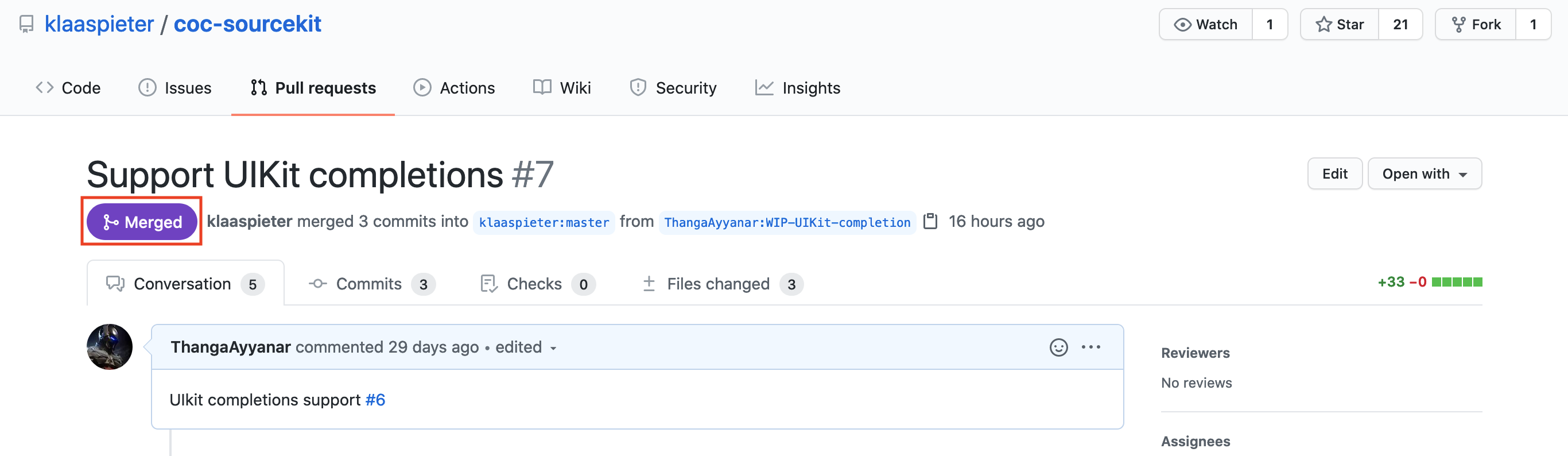This screenshot has width=1568, height=456.
Task: Click the Watch button
Action: pos(1206,24)
